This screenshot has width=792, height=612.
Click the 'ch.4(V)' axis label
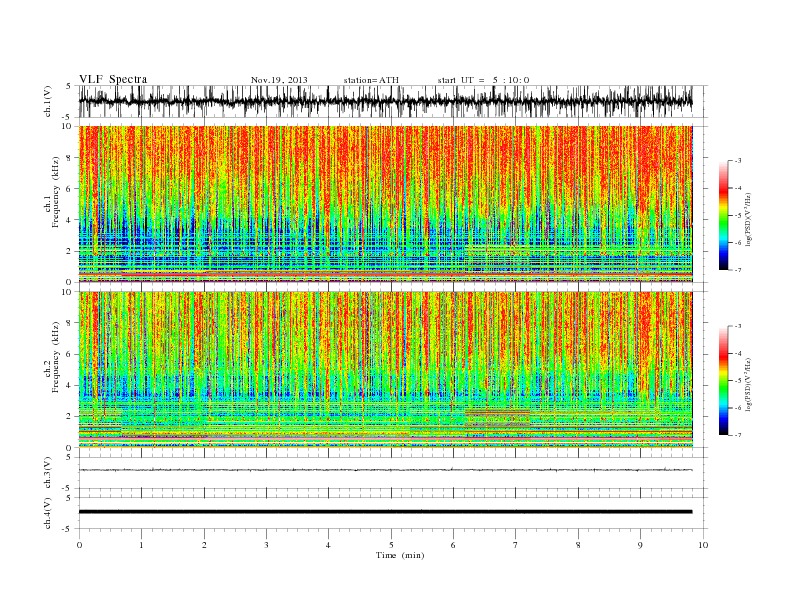(x=48, y=513)
